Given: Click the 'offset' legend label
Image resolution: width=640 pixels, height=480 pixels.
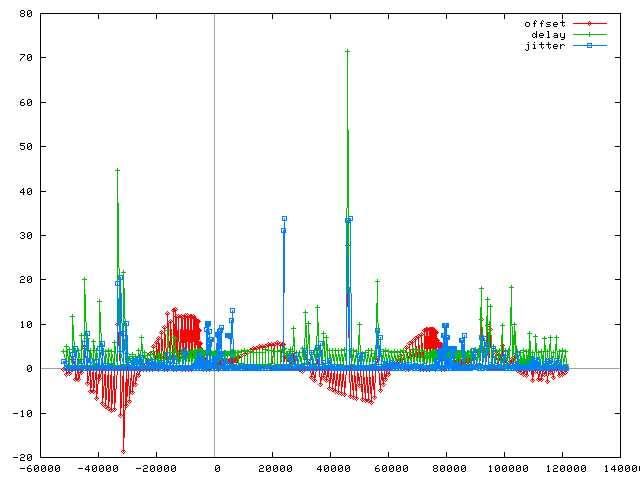Looking at the screenshot, I should point(545,24).
